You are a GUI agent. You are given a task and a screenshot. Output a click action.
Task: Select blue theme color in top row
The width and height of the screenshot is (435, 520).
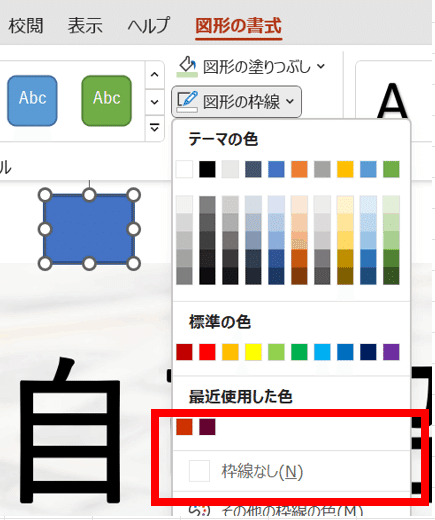[x=276, y=169]
